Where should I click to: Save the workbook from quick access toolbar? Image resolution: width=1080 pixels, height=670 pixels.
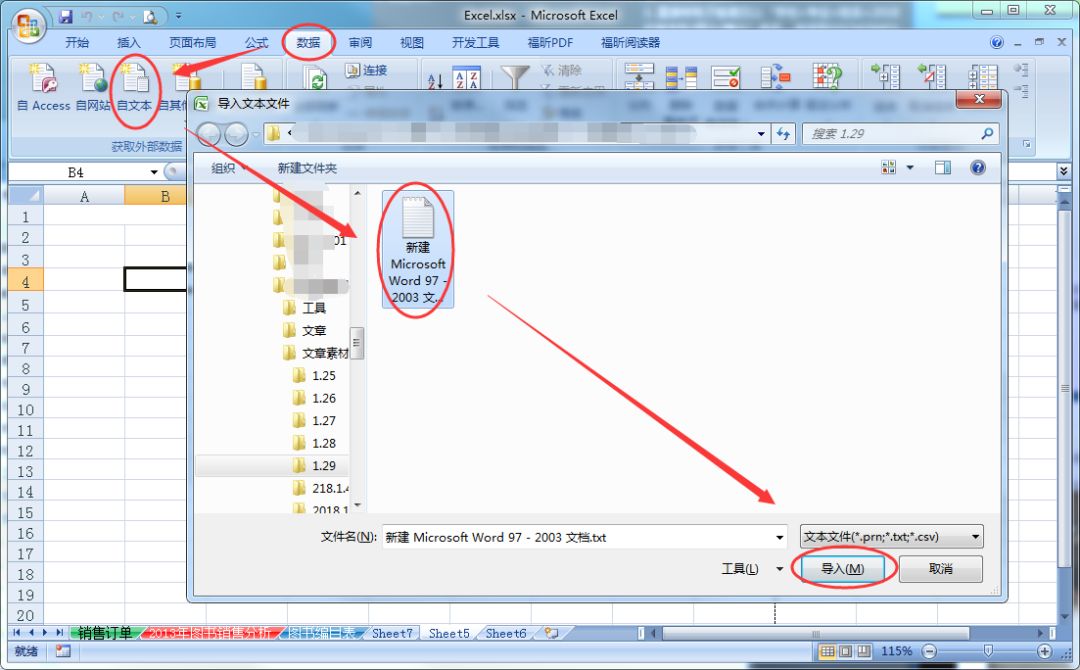pyautogui.click(x=66, y=16)
